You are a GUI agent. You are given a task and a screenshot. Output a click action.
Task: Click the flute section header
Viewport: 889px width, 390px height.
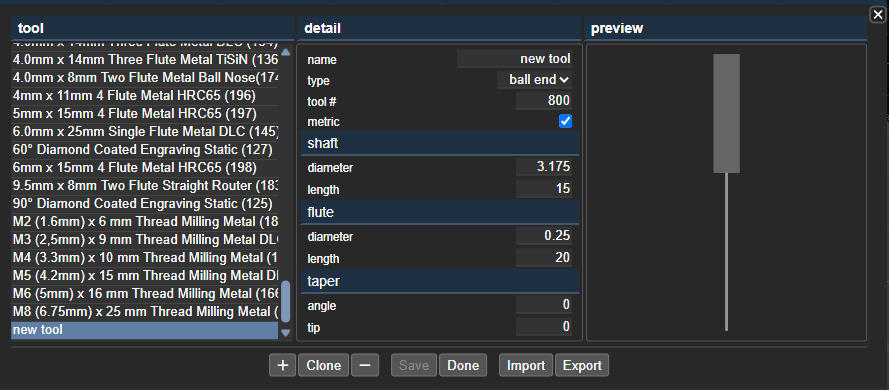click(440, 213)
